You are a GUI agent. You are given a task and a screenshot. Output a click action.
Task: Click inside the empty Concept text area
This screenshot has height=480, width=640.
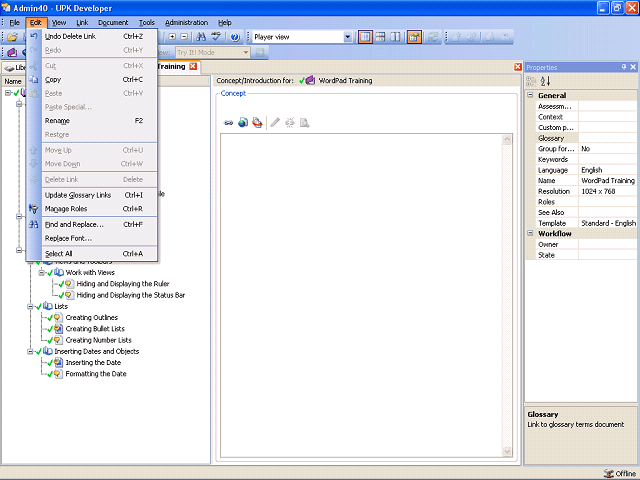(361, 296)
